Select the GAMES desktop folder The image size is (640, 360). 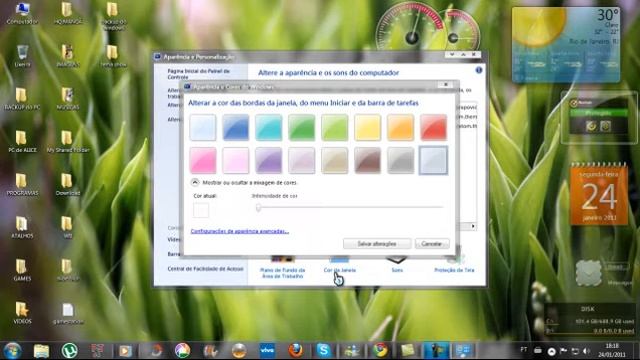22,270
